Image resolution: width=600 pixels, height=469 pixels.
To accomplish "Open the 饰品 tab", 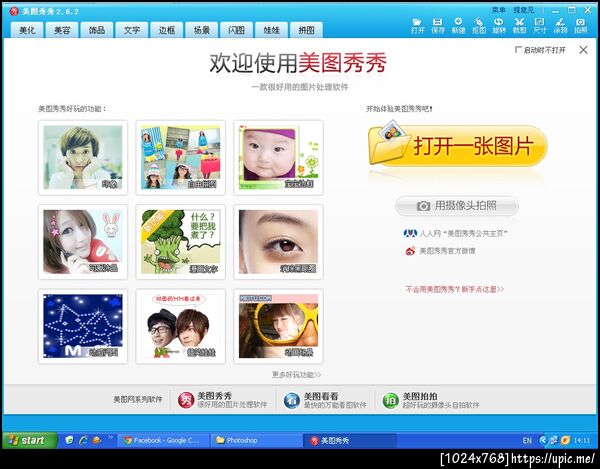I will point(97,30).
